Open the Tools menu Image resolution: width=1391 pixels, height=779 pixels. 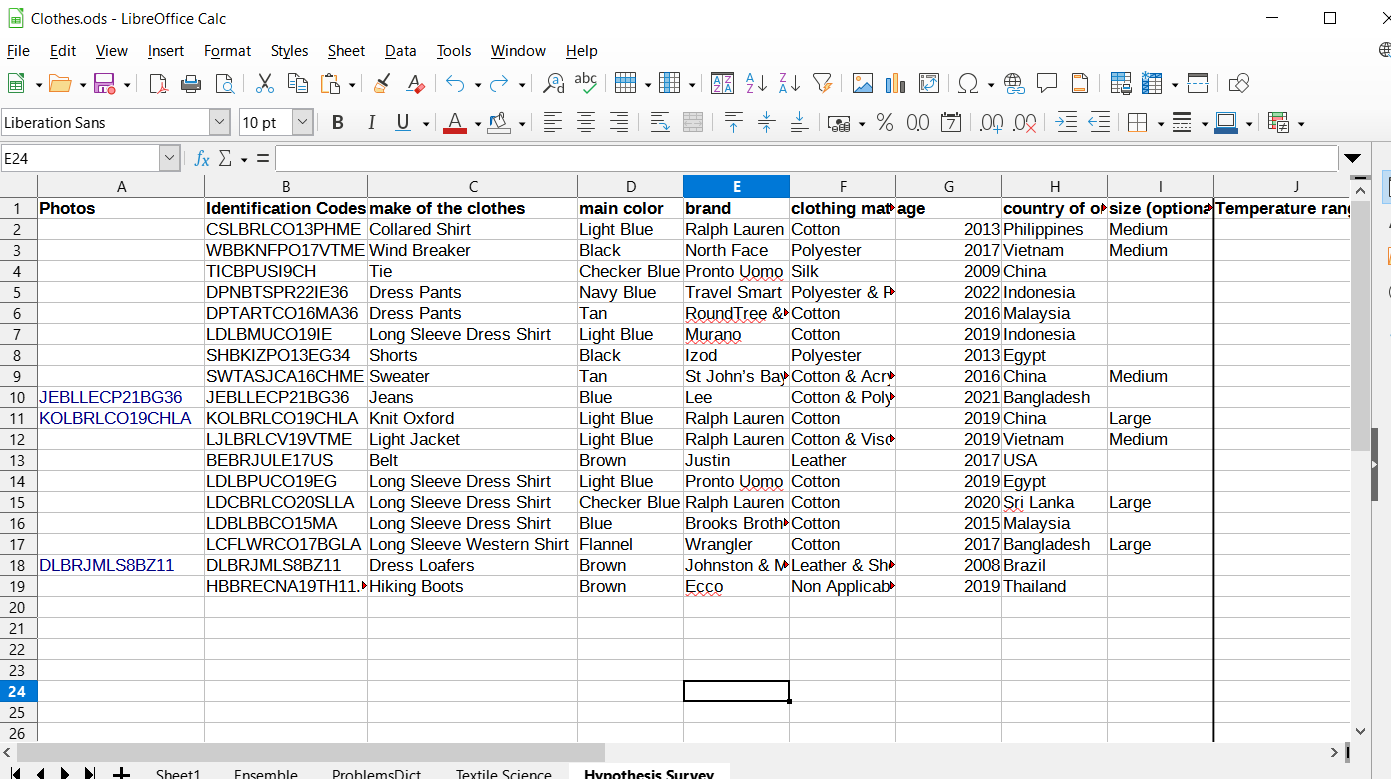[x=454, y=51]
